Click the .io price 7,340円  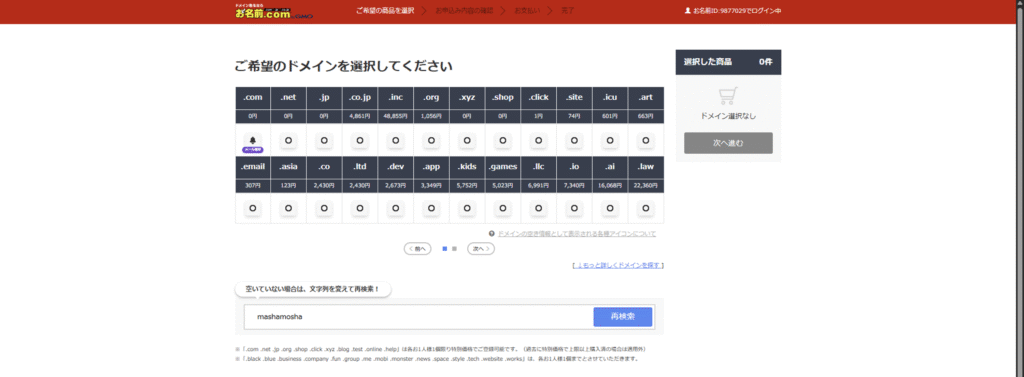pyautogui.click(x=574, y=185)
